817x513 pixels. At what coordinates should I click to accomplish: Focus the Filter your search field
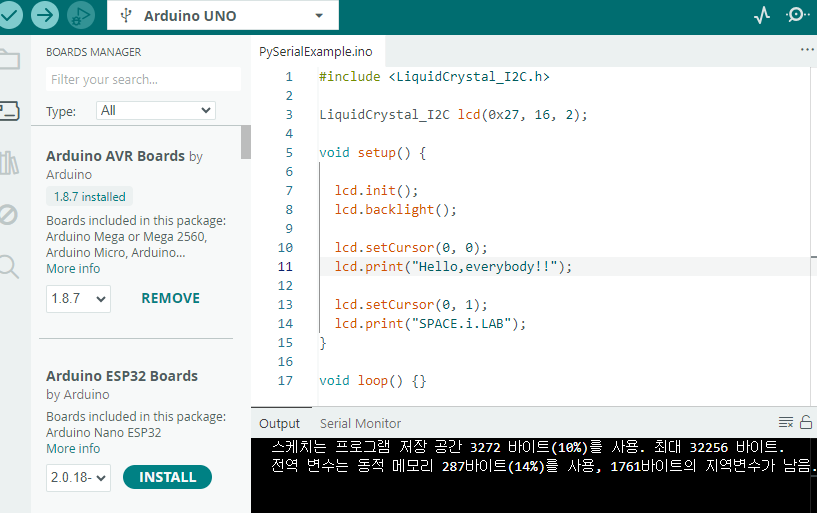(143, 79)
